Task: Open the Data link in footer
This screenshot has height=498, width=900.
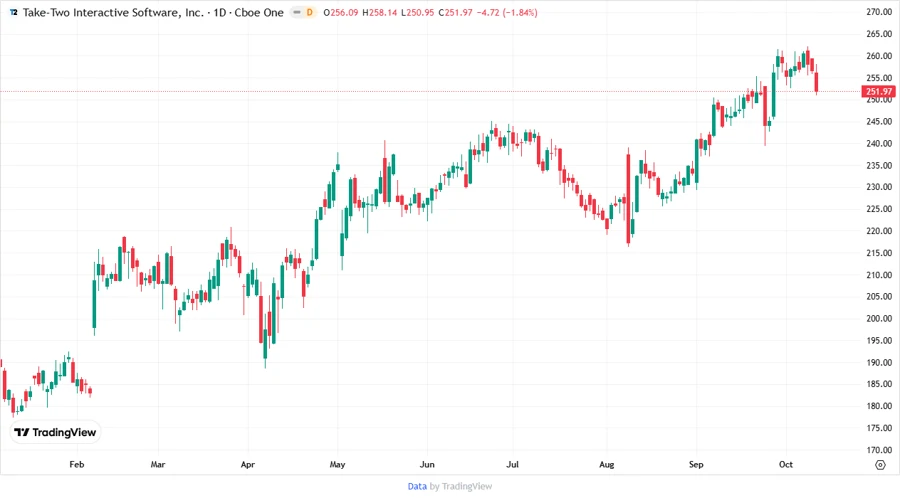Action: pos(417,486)
